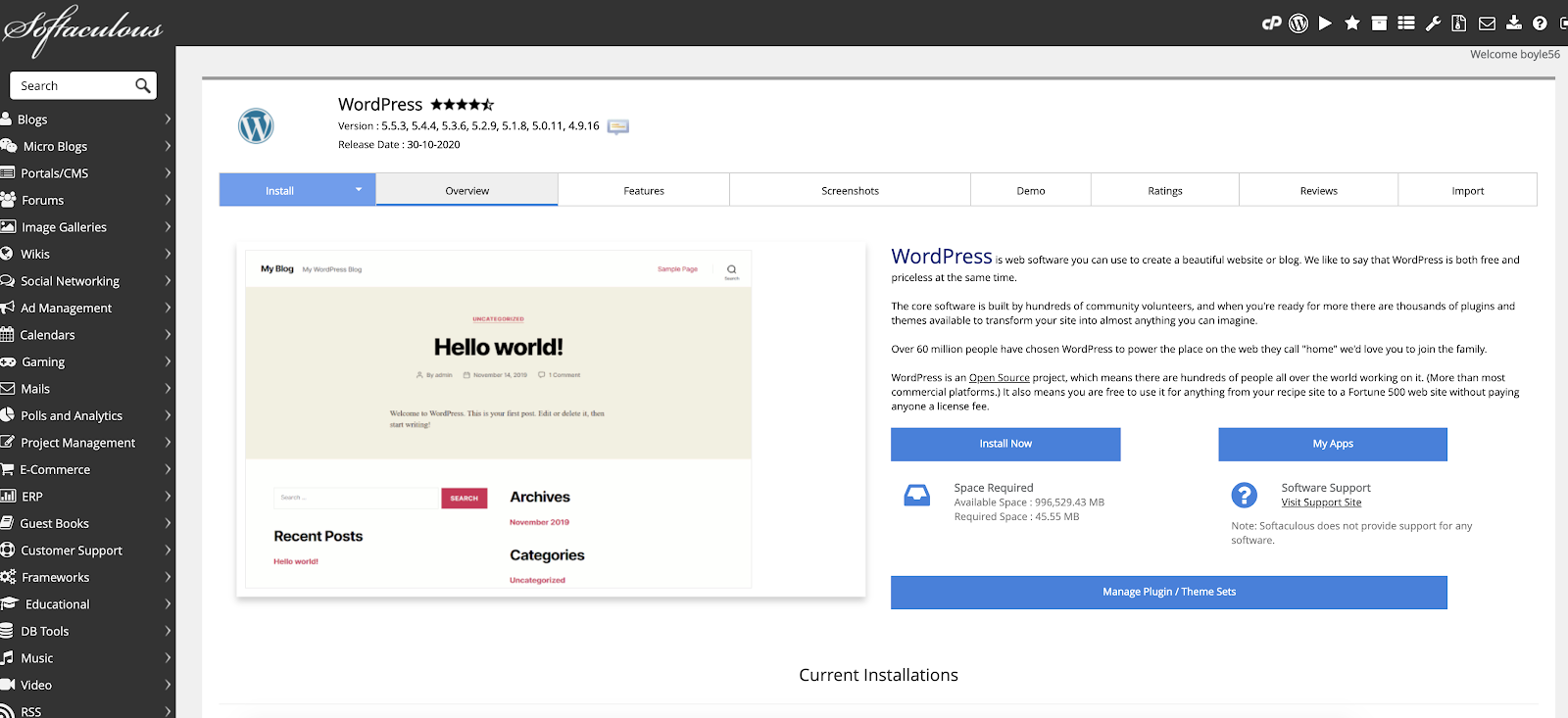Switch to the Overview tab
This screenshot has width=1568, height=718.
pyautogui.click(x=467, y=190)
